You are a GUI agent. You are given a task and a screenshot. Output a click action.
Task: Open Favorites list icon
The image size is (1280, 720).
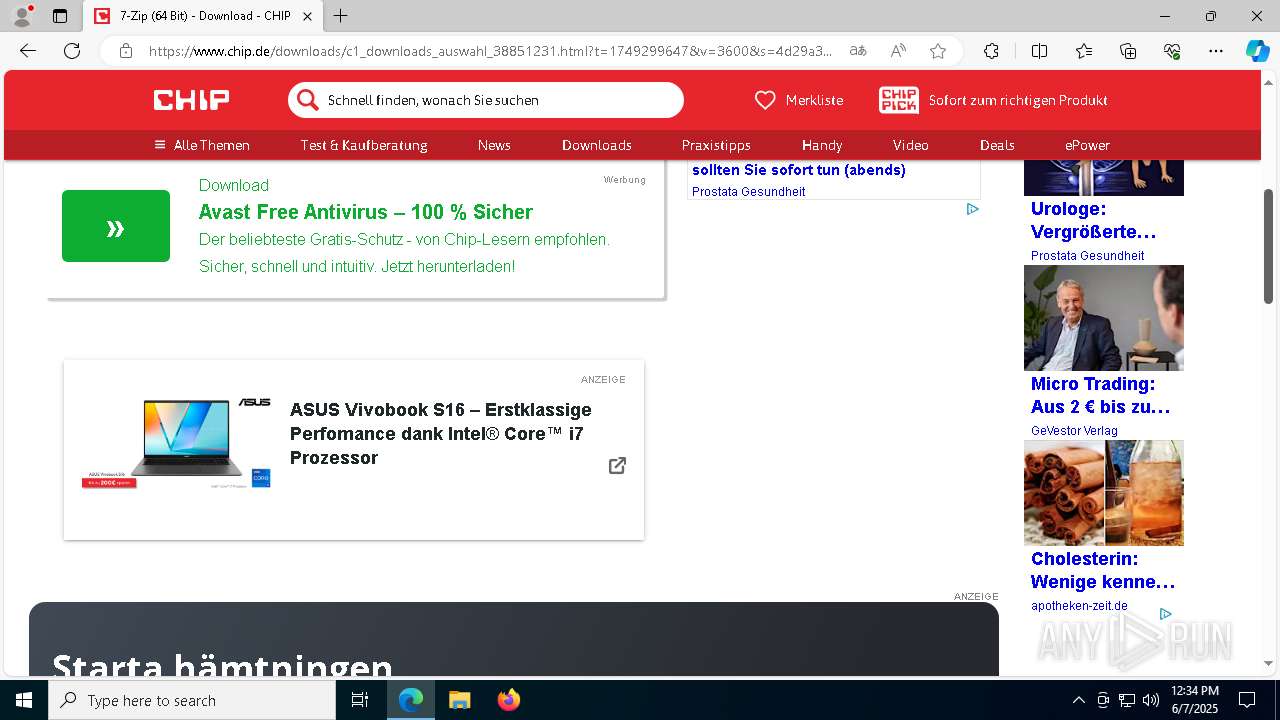pos(1084,51)
